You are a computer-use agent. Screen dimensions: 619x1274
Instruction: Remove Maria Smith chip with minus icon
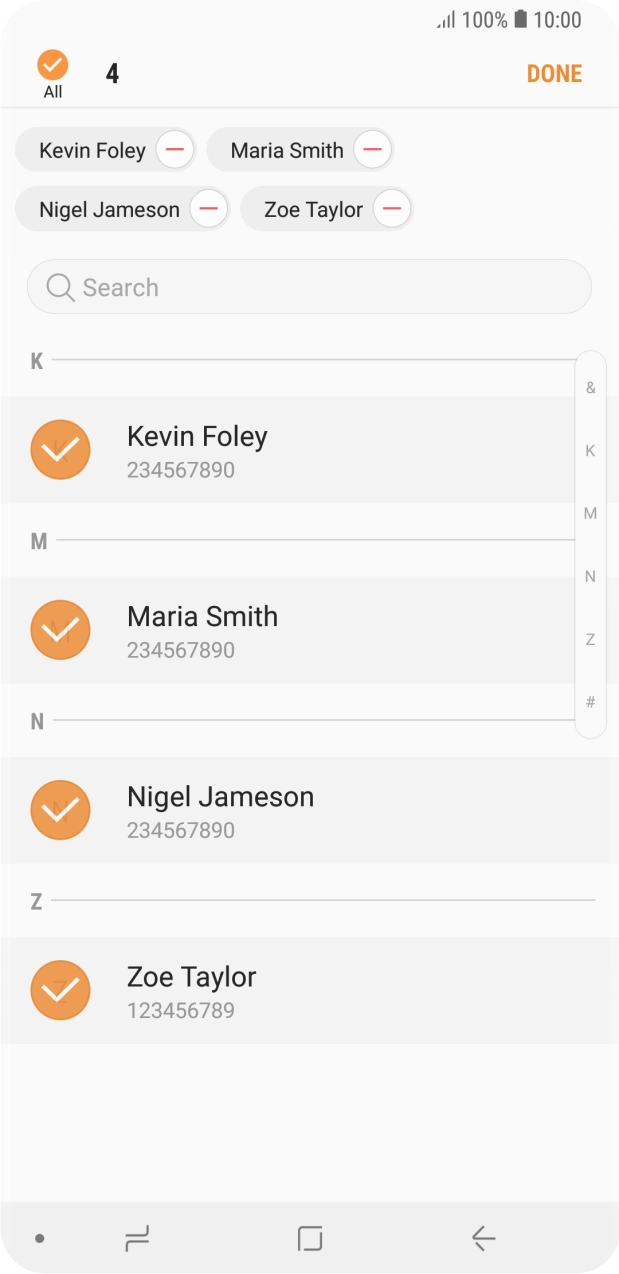[x=371, y=151]
